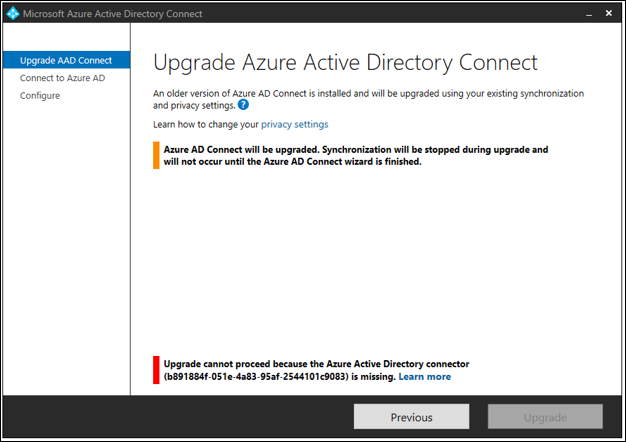The height and width of the screenshot is (442, 626).
Task: Switch to the Configure step
Action: (40, 96)
